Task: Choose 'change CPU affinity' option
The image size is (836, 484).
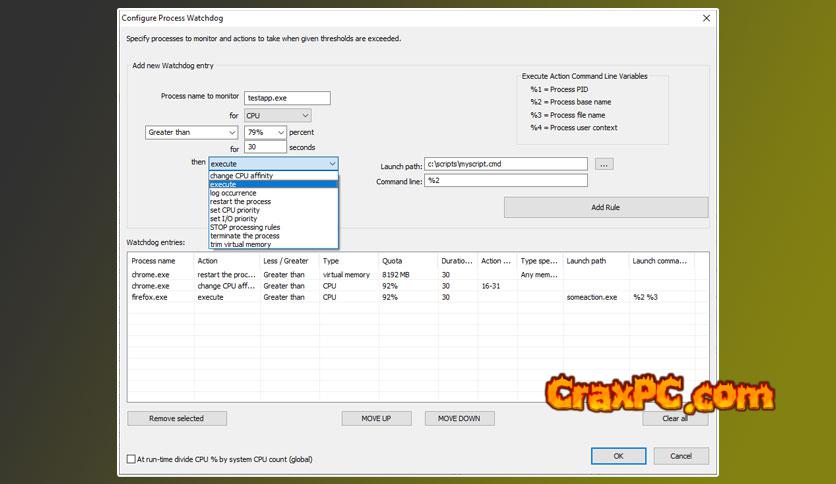Action: pyautogui.click(x=241, y=176)
